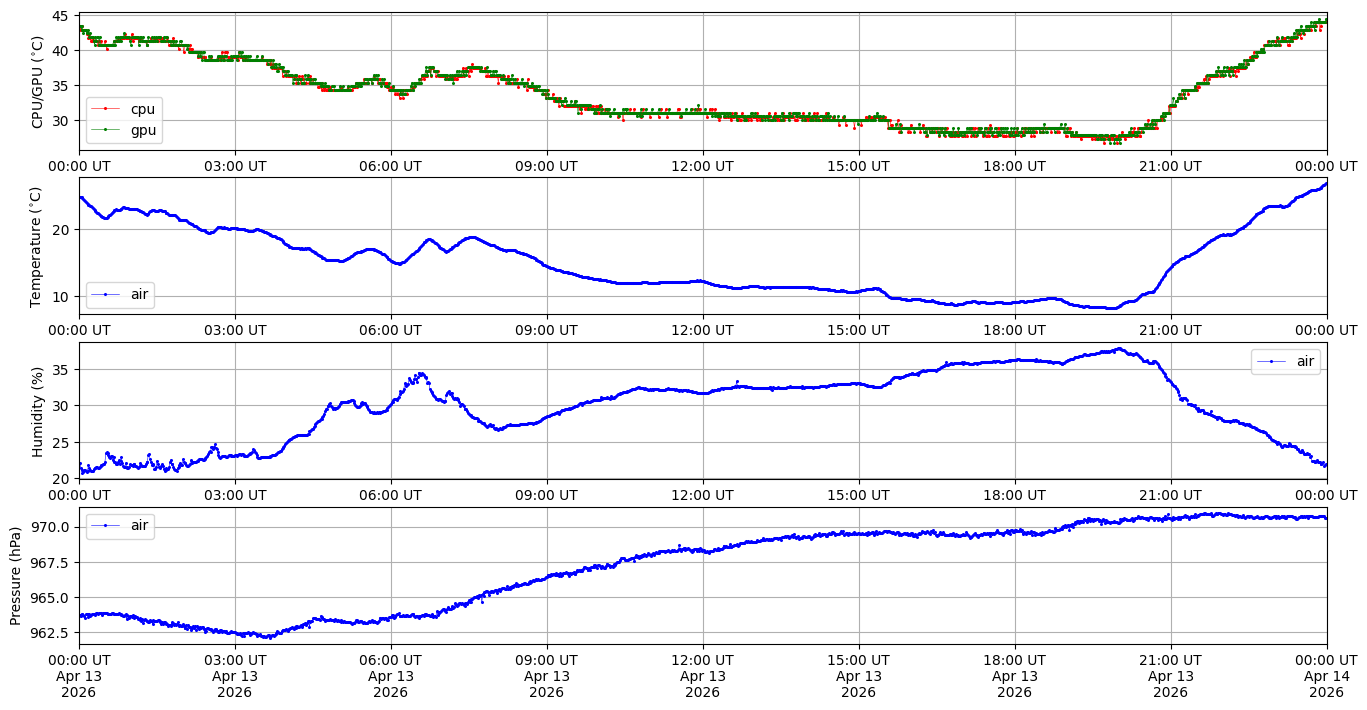Click the 12:00 UT label below the Pressure plot
The height and width of the screenshot is (710, 1367).
[702, 661]
